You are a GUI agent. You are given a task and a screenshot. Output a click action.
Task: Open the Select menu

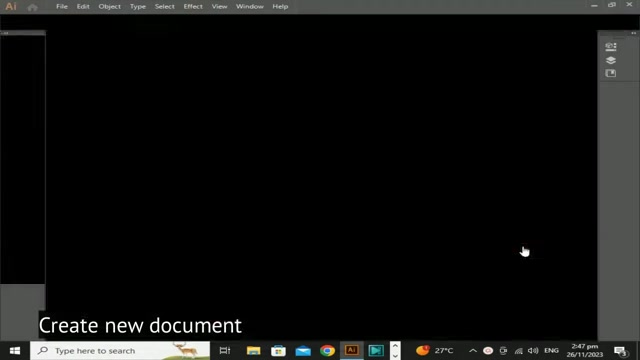coord(164,7)
